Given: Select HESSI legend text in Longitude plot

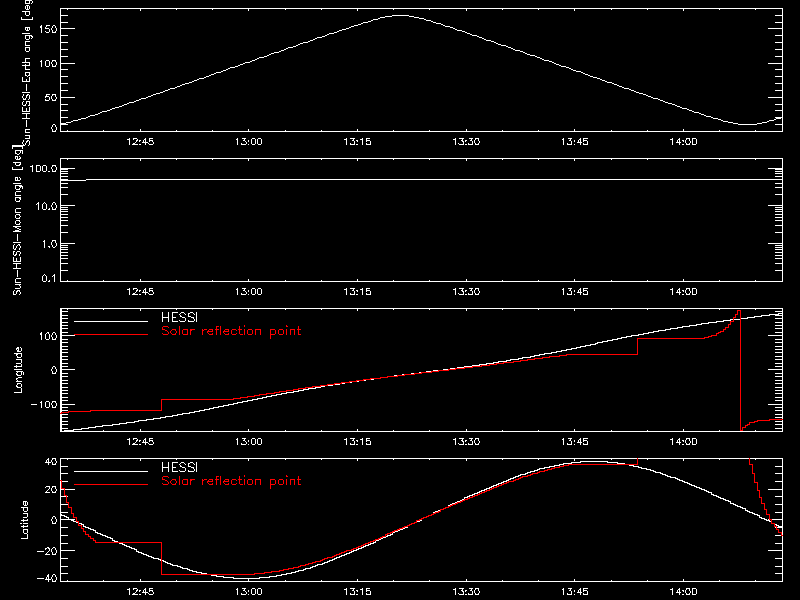Looking at the screenshot, I should pos(179,317).
